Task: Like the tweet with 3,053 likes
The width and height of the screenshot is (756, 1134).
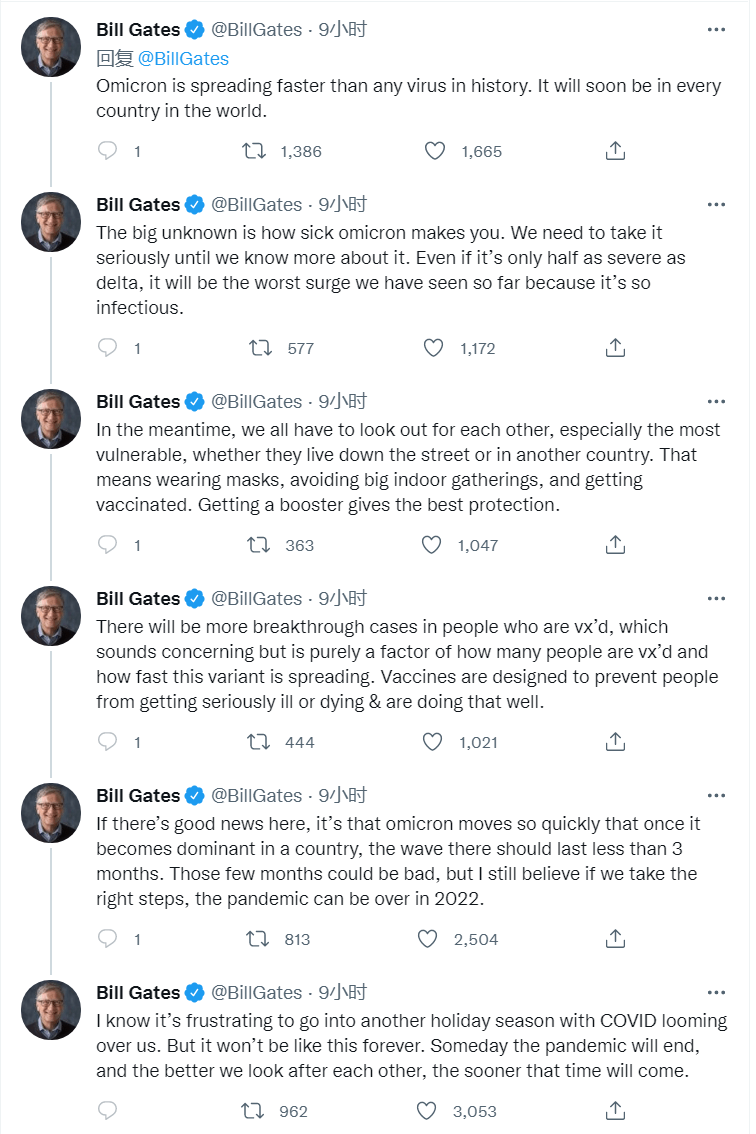Action: (x=427, y=1111)
